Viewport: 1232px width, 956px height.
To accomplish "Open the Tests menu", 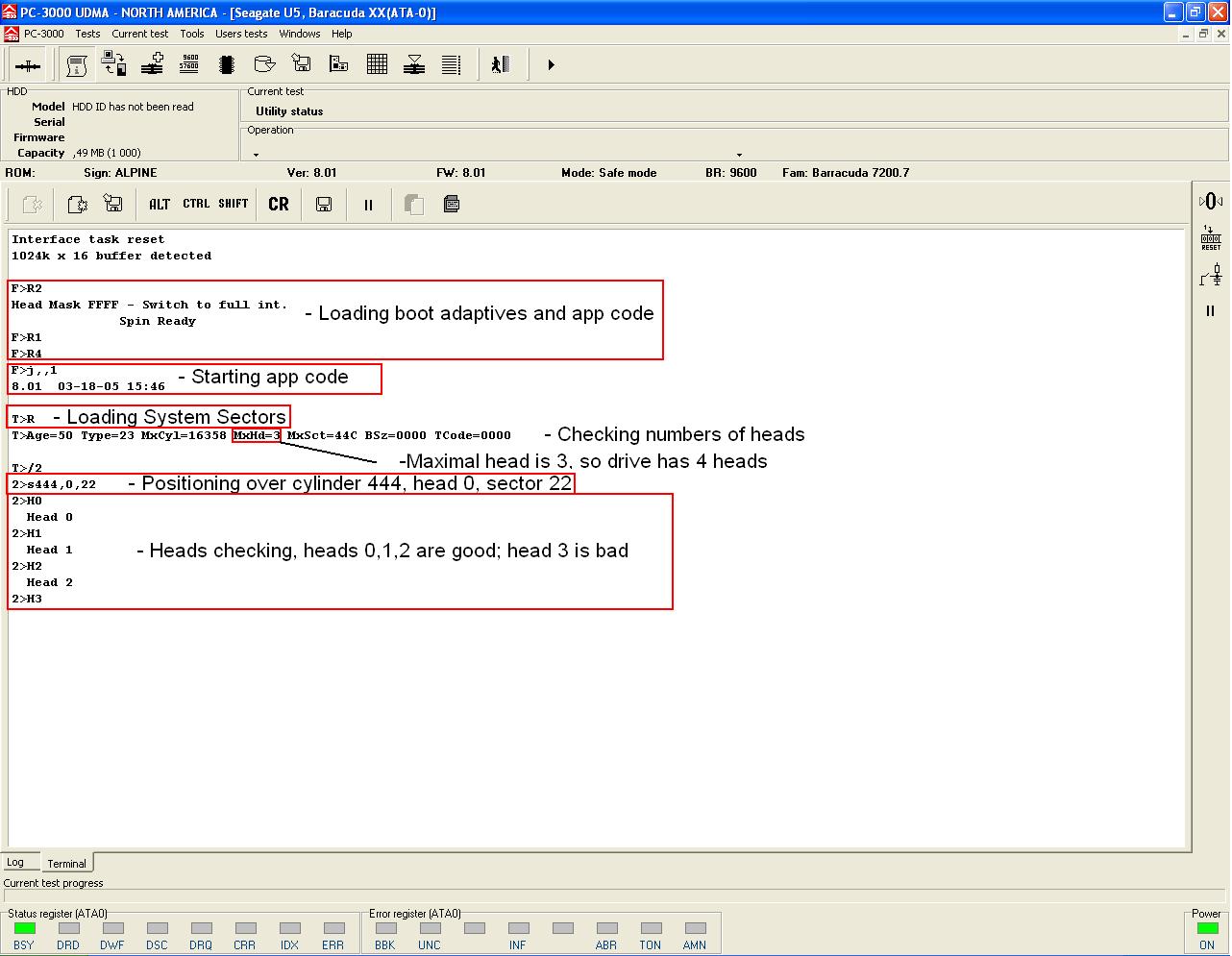I will click(x=88, y=34).
